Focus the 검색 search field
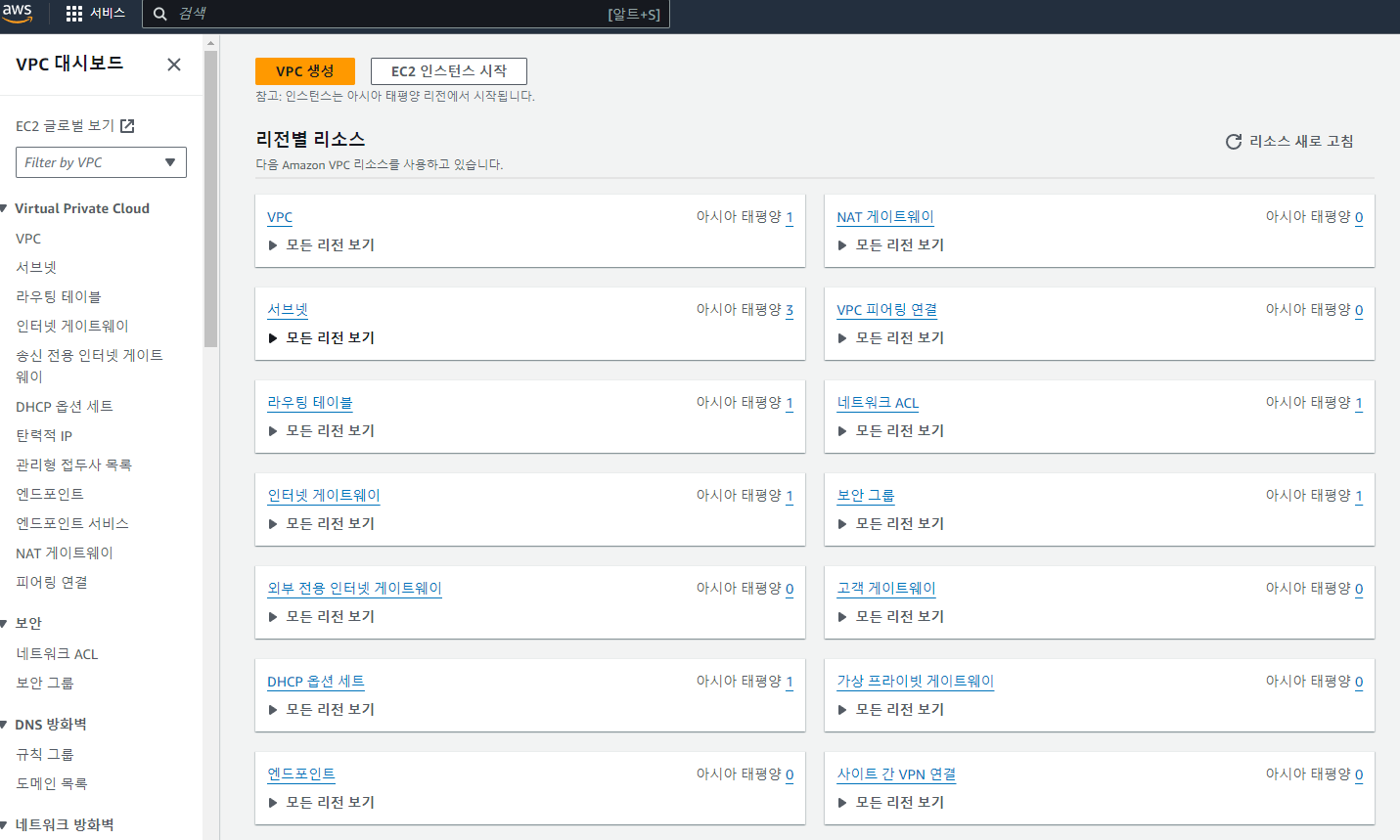Screen dimensions: 1400x840 tap(406, 14)
